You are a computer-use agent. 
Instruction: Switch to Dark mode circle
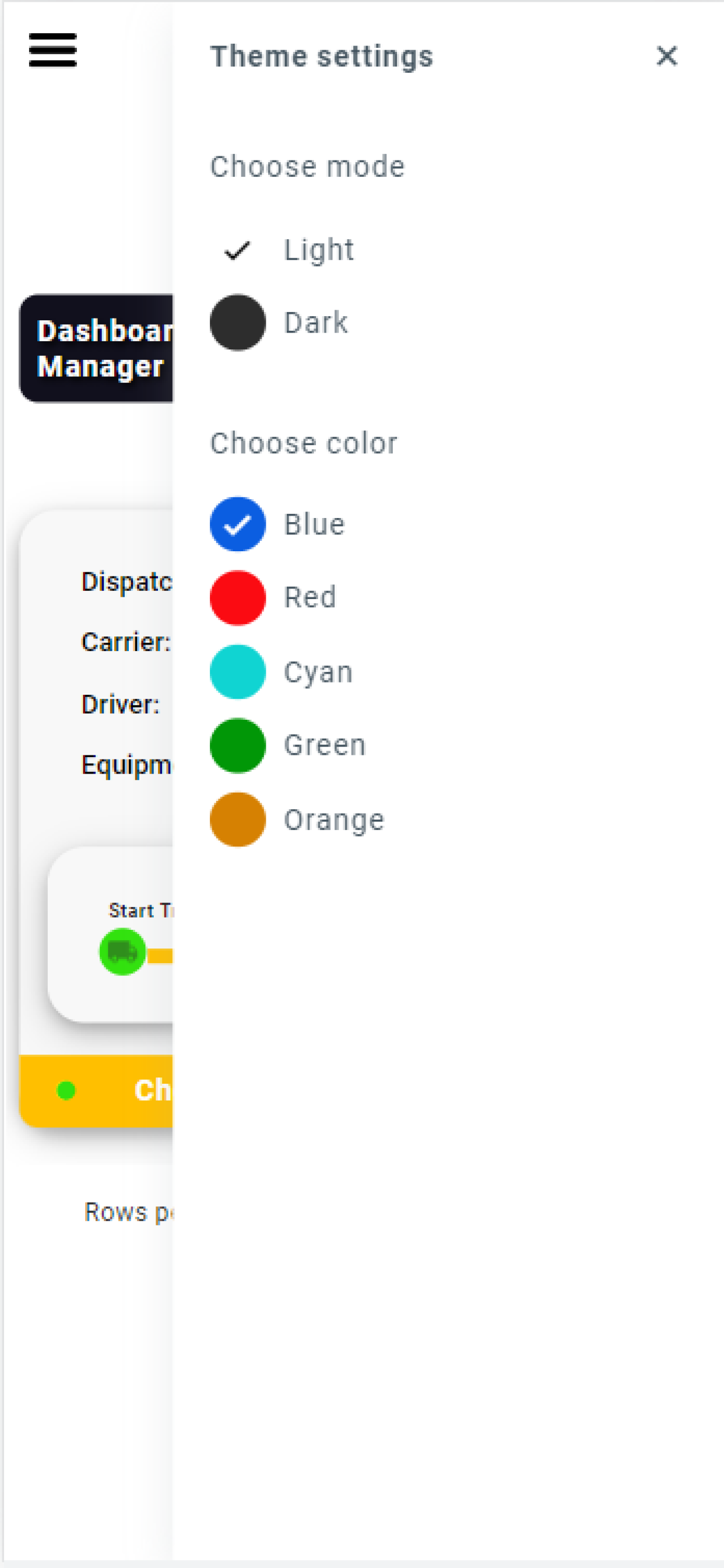[x=237, y=323]
